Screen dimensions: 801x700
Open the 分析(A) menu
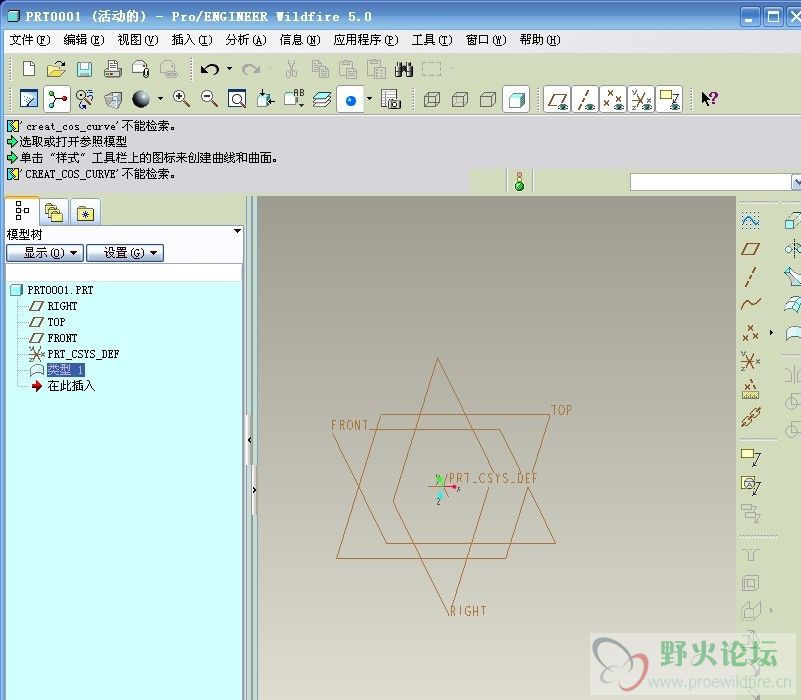246,40
